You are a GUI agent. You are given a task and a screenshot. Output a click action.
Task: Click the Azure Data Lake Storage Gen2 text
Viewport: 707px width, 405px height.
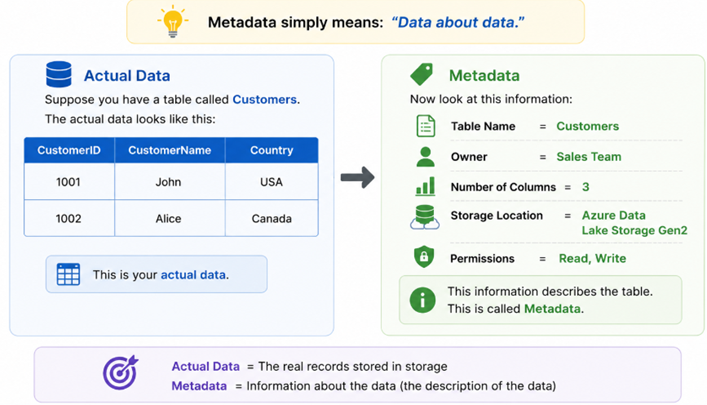(x=634, y=223)
